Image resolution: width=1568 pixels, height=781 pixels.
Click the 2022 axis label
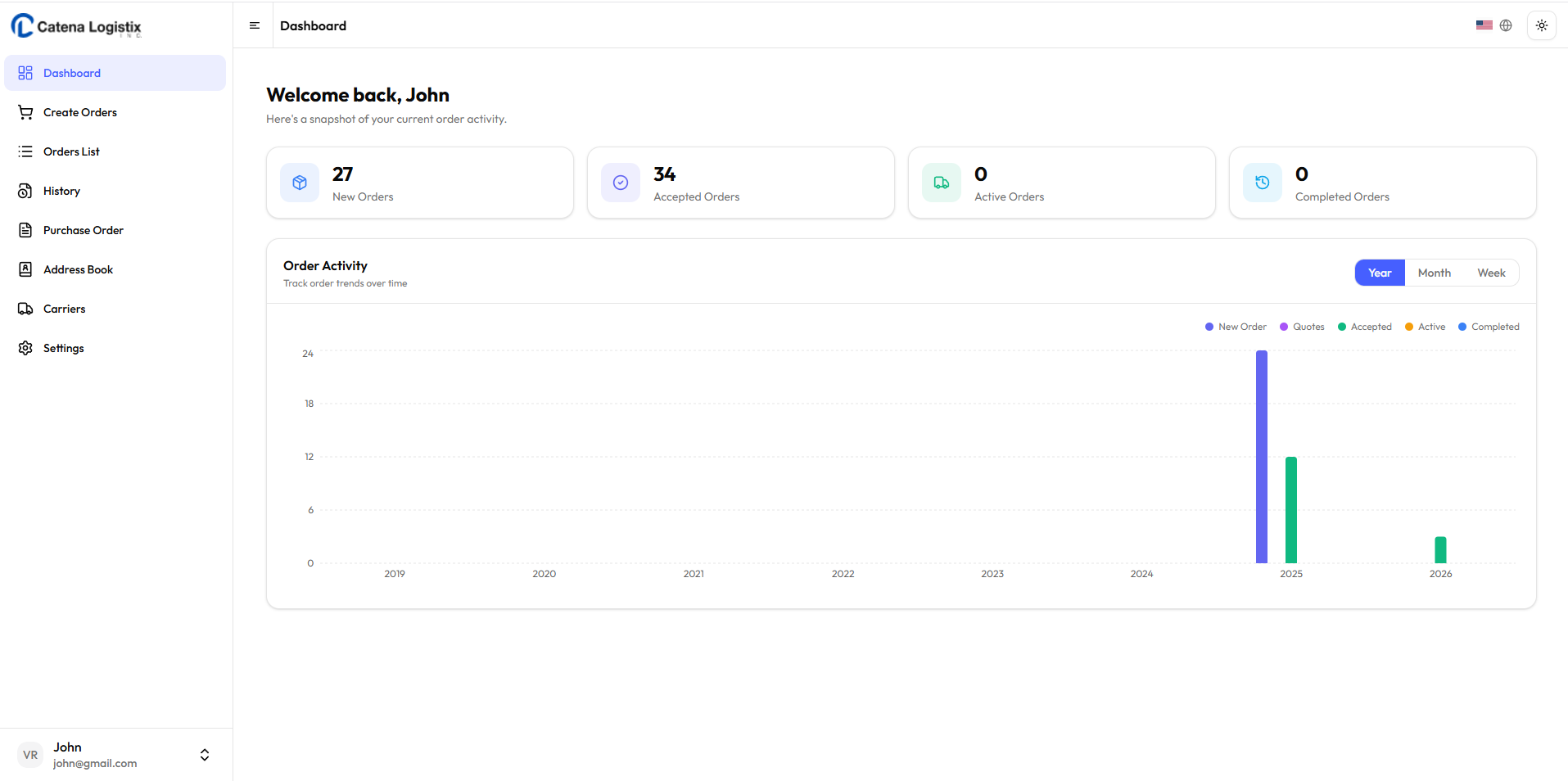(843, 574)
